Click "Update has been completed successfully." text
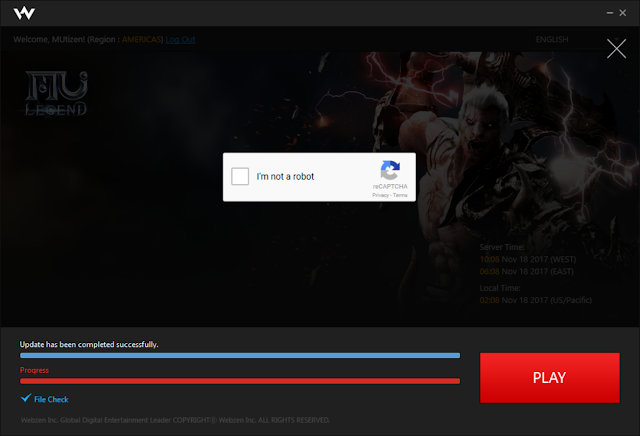The image size is (640, 436). 89,345
